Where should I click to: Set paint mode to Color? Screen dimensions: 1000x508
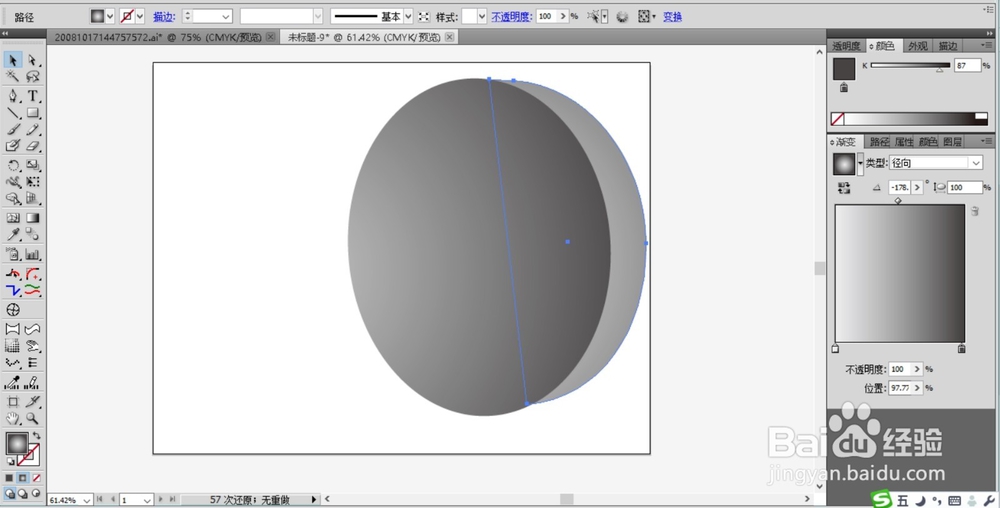(9, 477)
